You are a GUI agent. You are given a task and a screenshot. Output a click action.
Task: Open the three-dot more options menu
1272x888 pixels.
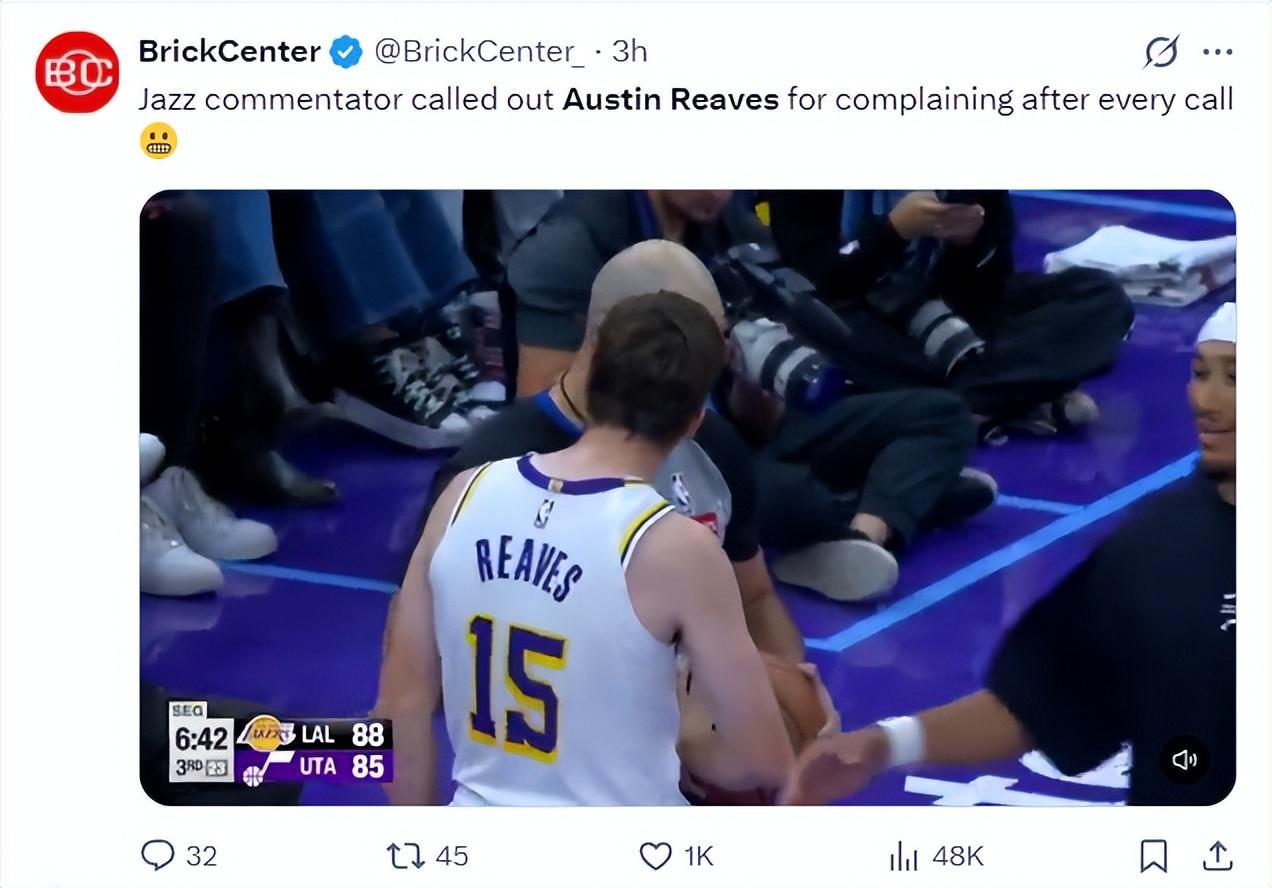pyautogui.click(x=1217, y=52)
